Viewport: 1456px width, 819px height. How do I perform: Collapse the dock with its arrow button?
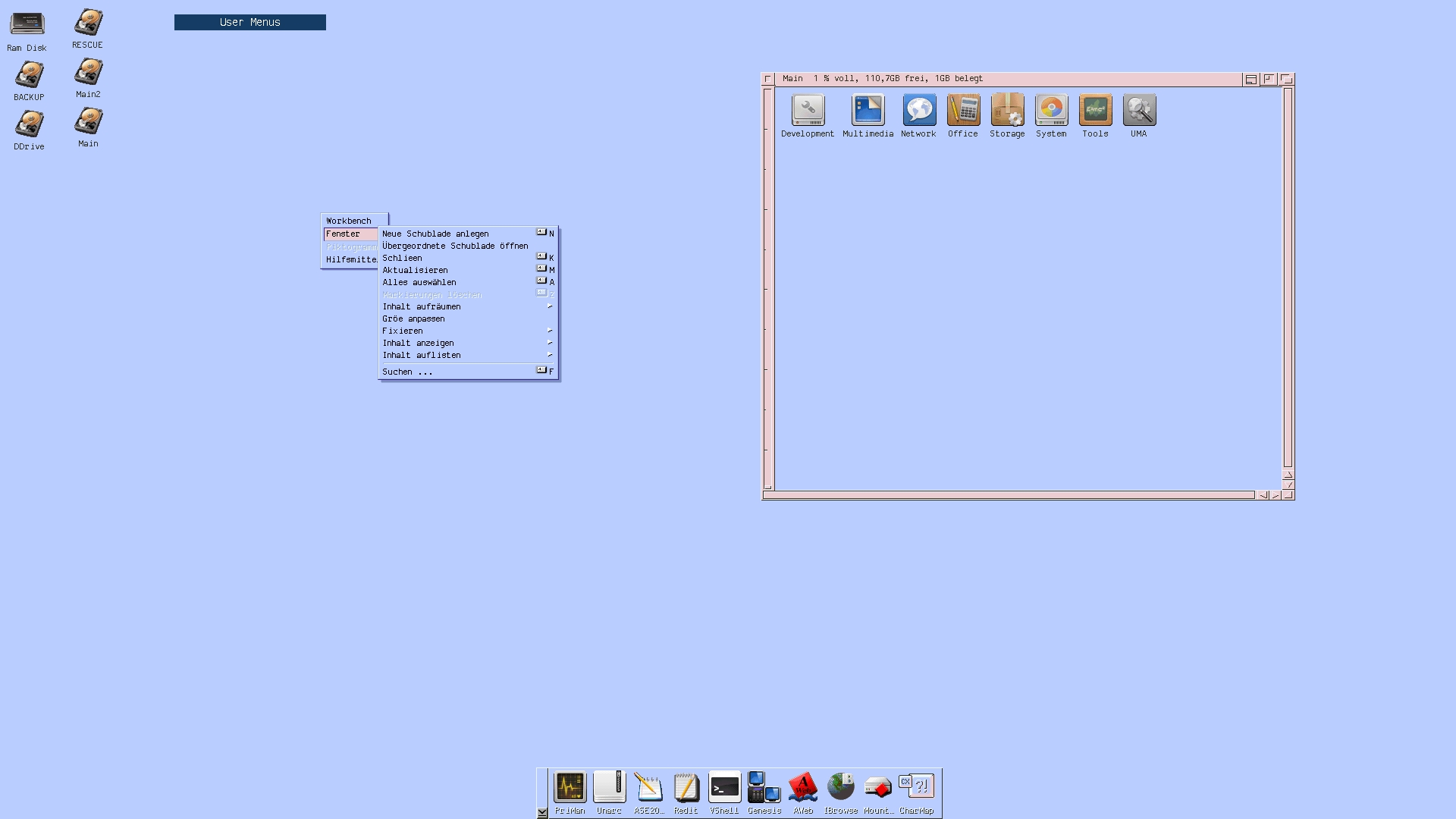[x=542, y=812]
